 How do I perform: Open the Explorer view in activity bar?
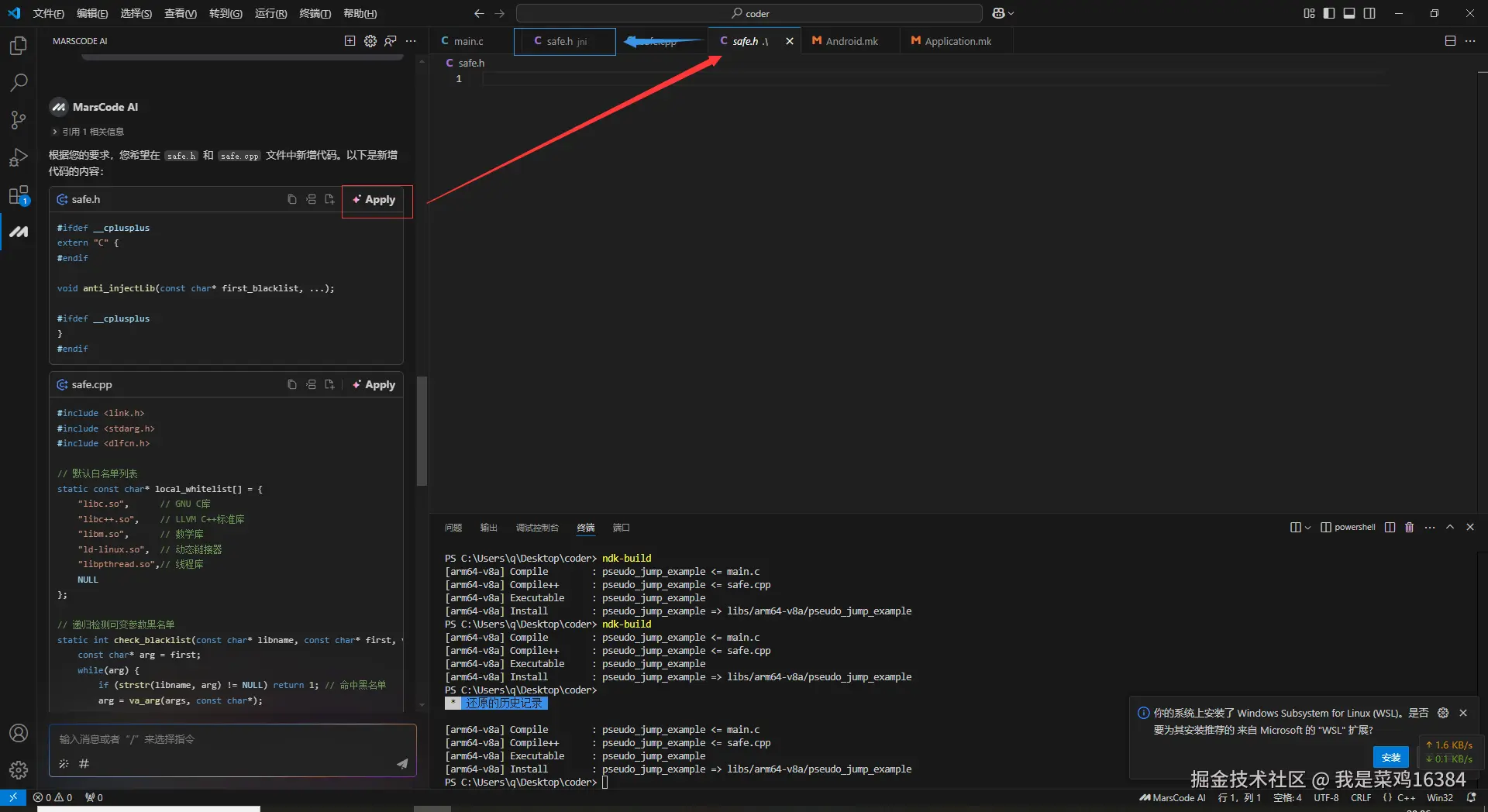pyautogui.click(x=19, y=46)
